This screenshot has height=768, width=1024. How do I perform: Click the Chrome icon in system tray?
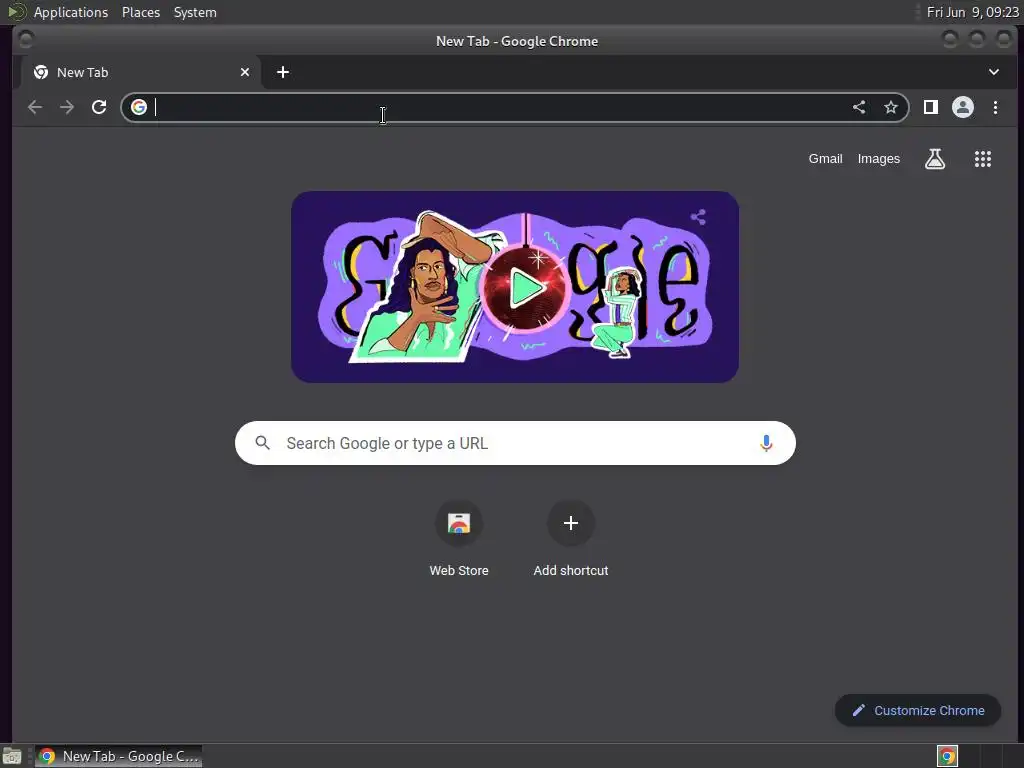(947, 756)
